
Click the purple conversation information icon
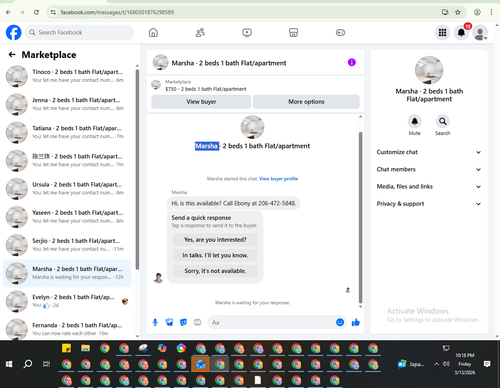click(352, 62)
